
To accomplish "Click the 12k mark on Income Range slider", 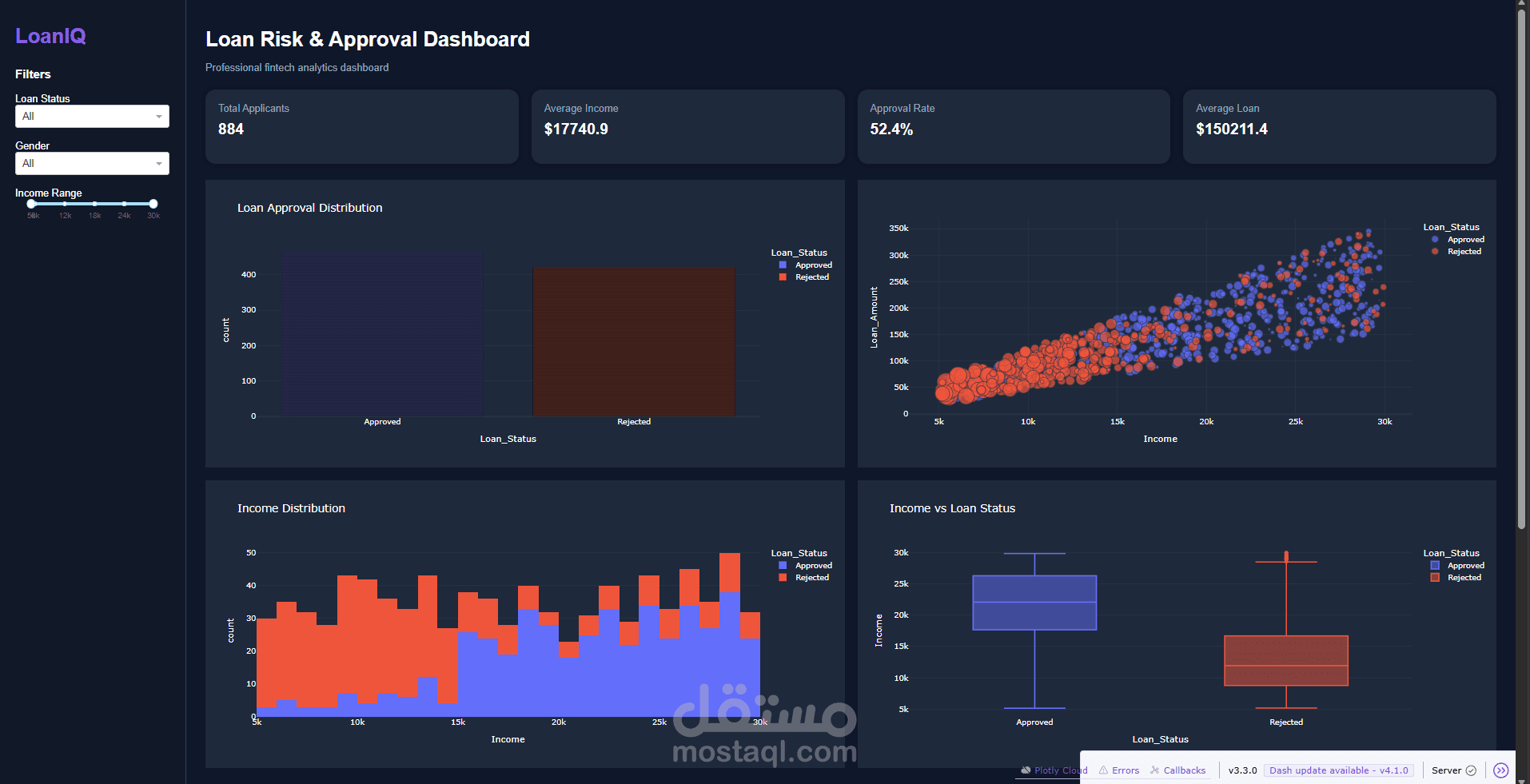I will [x=66, y=216].
